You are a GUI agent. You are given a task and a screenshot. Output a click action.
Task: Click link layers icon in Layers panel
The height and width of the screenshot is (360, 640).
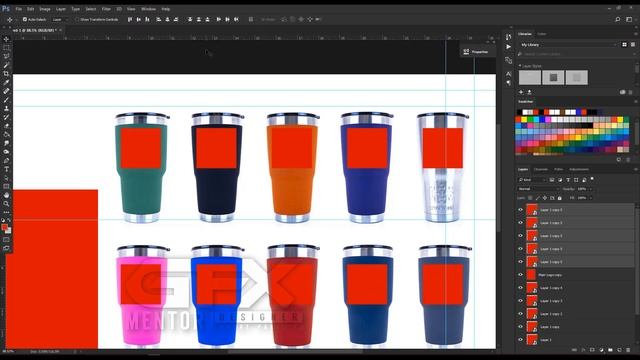click(574, 350)
